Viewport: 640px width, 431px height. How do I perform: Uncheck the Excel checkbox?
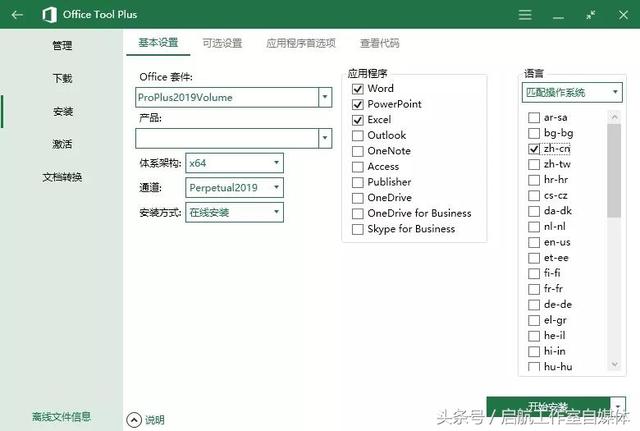[358, 120]
